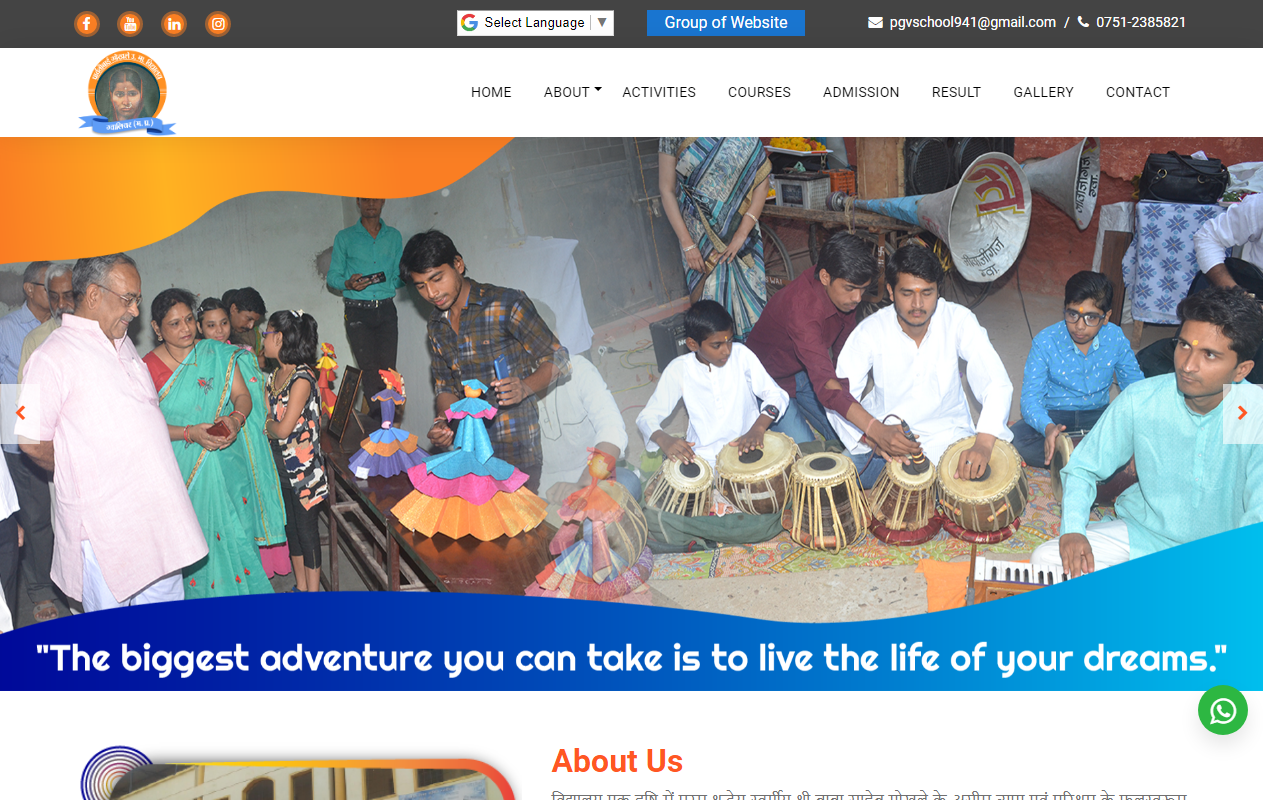
Task: Open the YouTube social icon
Action: (x=130, y=23)
